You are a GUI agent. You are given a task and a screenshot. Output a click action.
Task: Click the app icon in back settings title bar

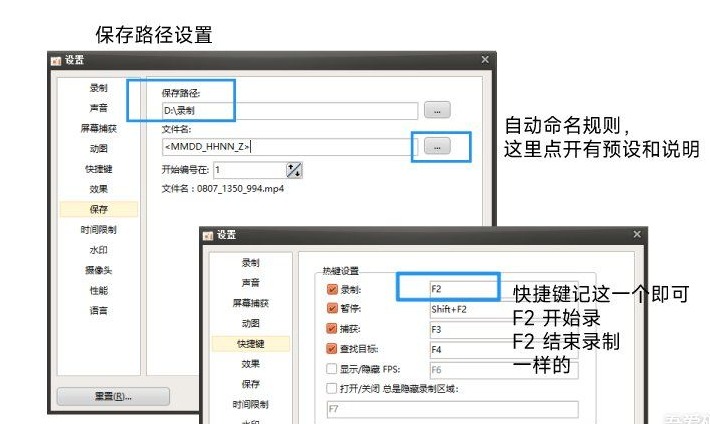click(x=56, y=61)
